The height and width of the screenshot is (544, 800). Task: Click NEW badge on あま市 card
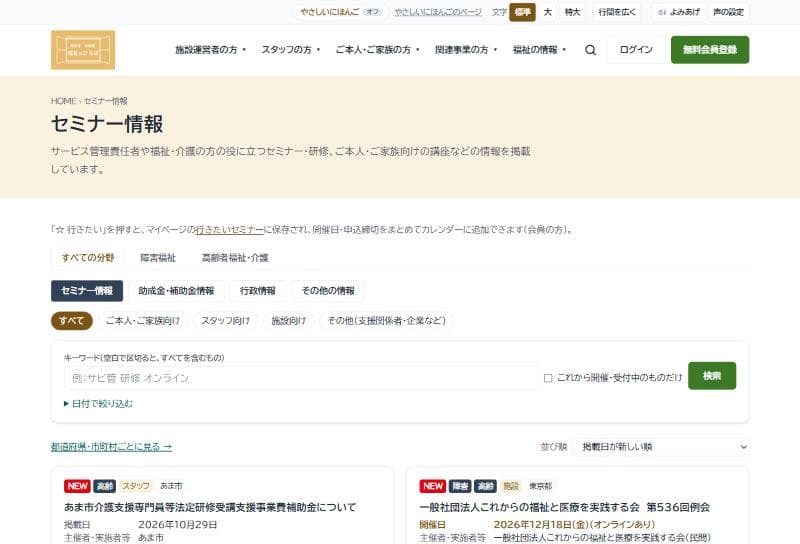(x=77, y=486)
